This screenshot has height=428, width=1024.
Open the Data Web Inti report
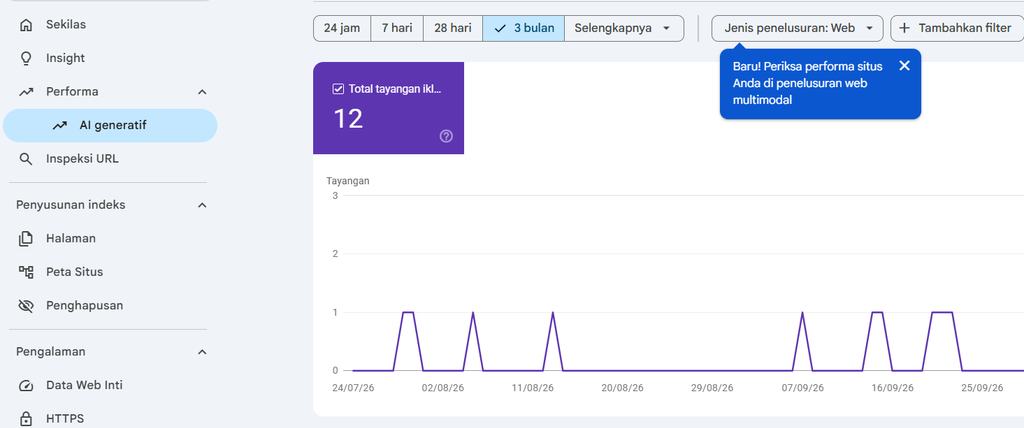coord(110,386)
